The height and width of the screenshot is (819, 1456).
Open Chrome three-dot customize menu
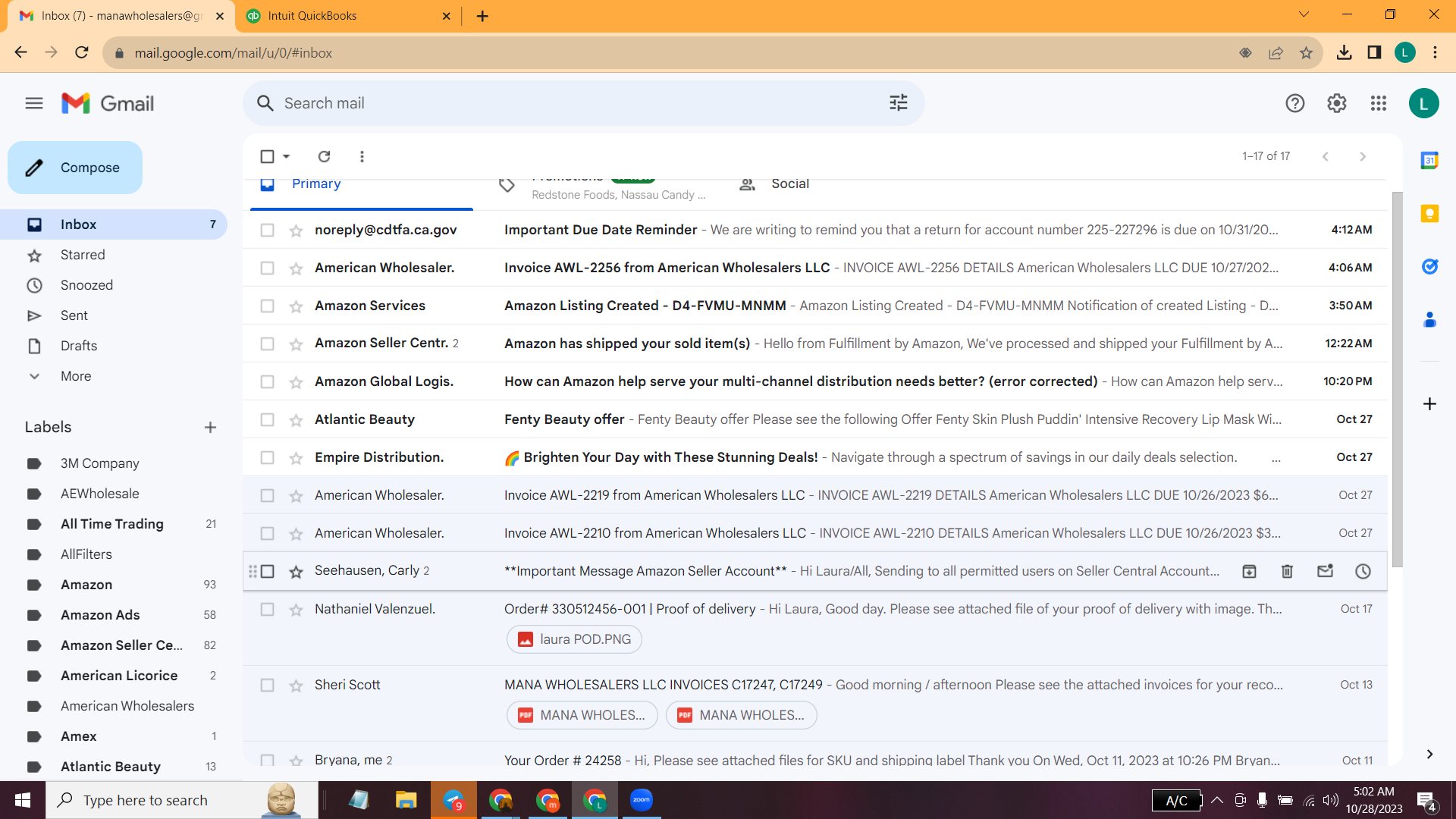click(x=1435, y=53)
